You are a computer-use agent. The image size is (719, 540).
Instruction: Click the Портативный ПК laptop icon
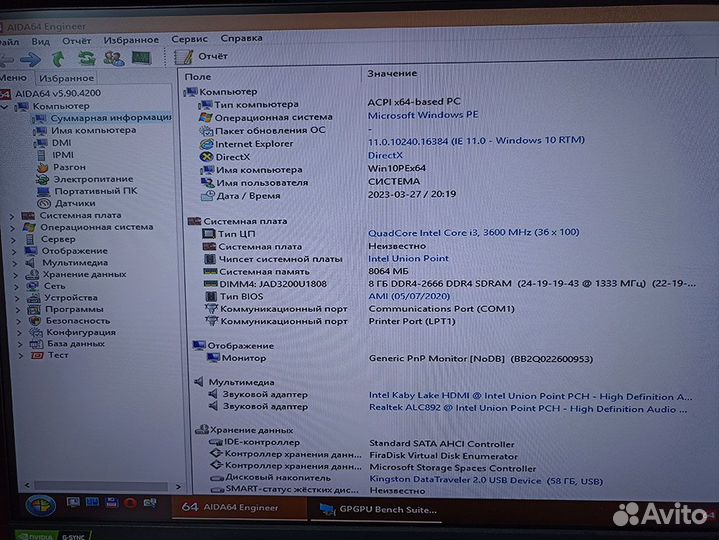[44, 191]
